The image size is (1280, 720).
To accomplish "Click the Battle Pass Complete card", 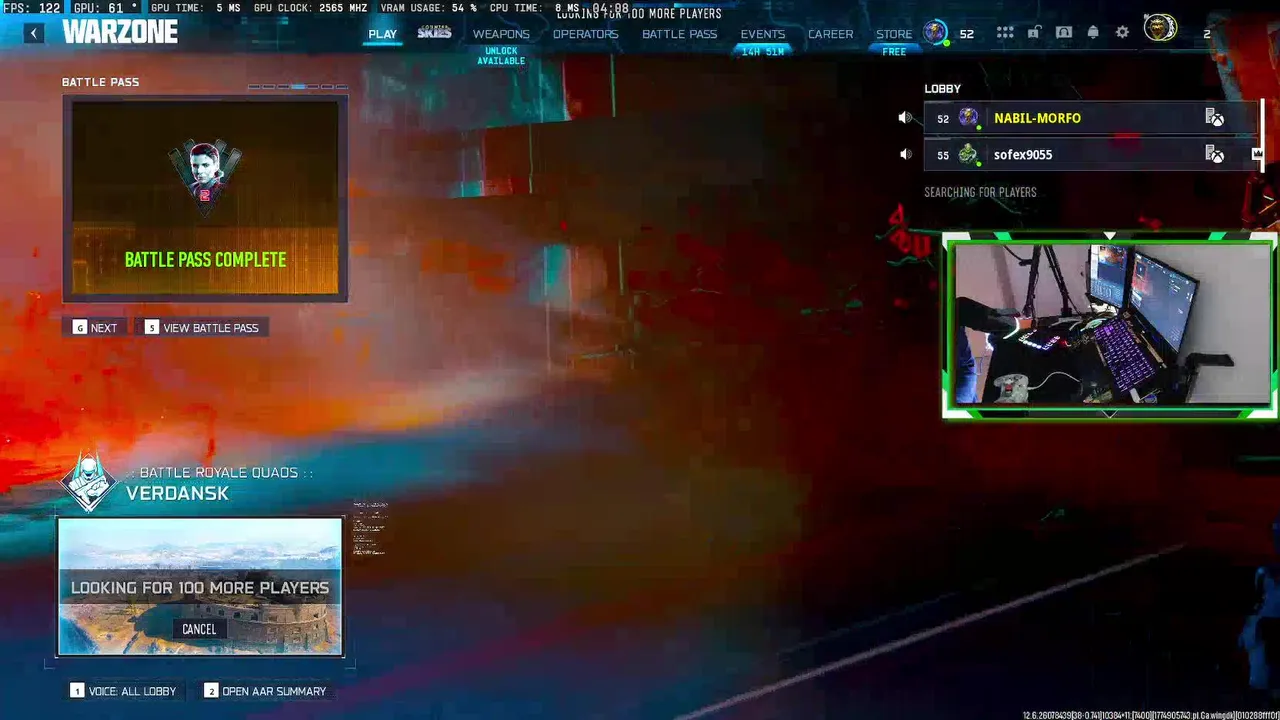I will tap(205, 199).
